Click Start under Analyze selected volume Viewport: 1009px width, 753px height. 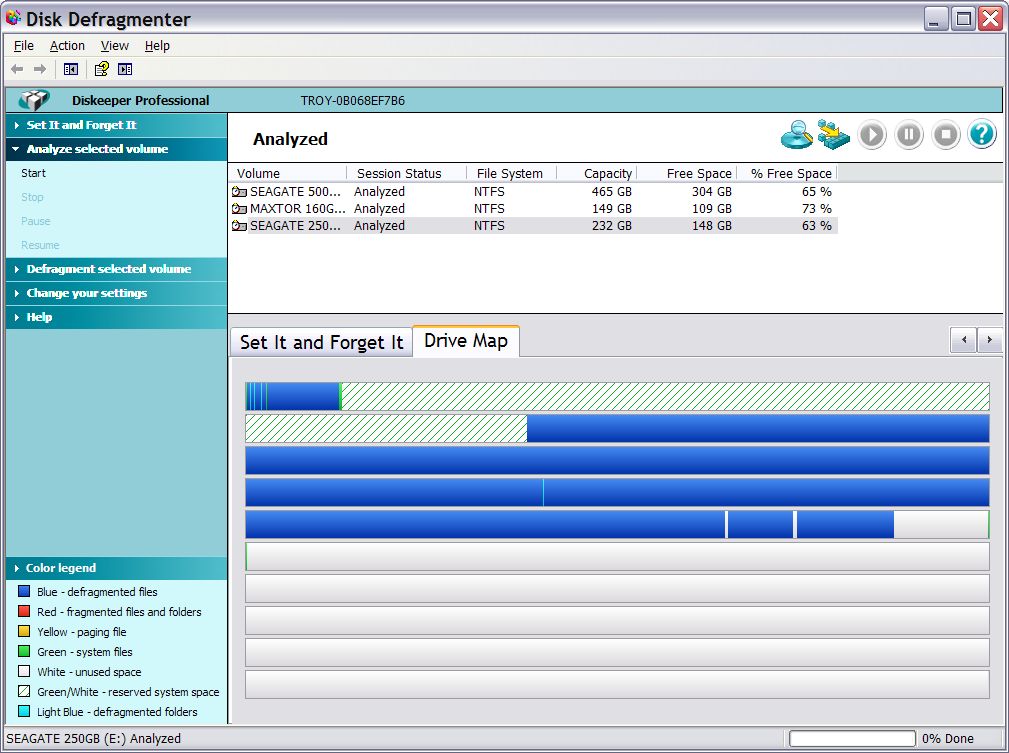(33, 173)
